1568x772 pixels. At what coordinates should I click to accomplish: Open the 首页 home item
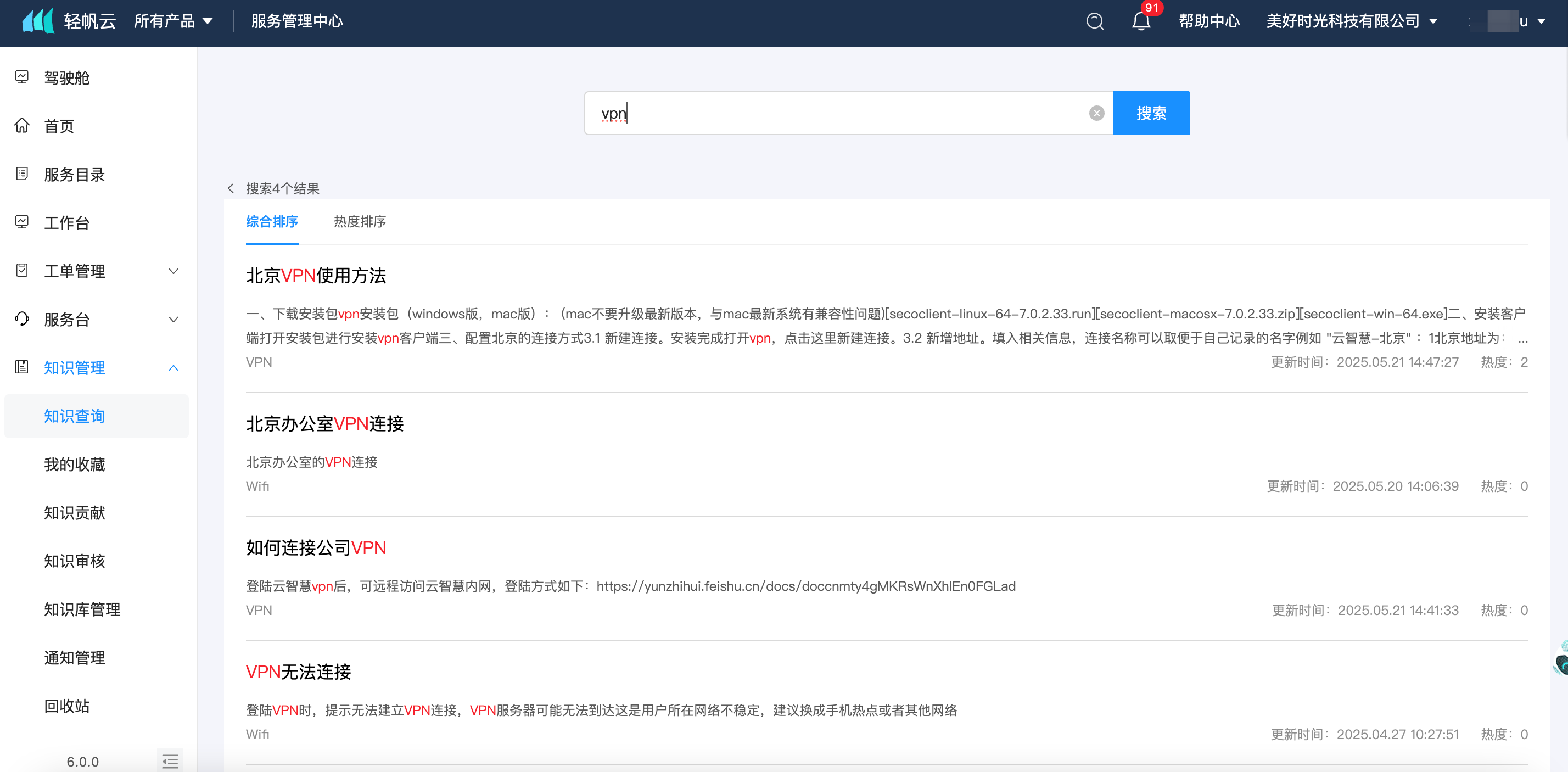pos(59,126)
